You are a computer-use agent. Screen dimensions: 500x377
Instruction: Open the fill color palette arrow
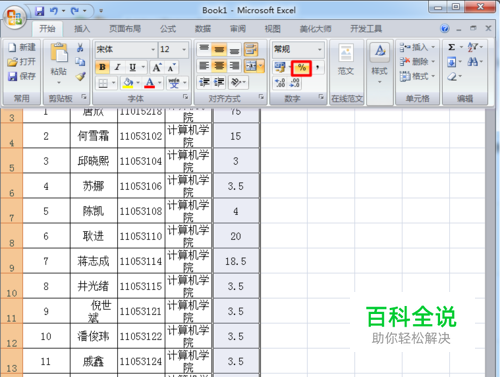point(138,83)
